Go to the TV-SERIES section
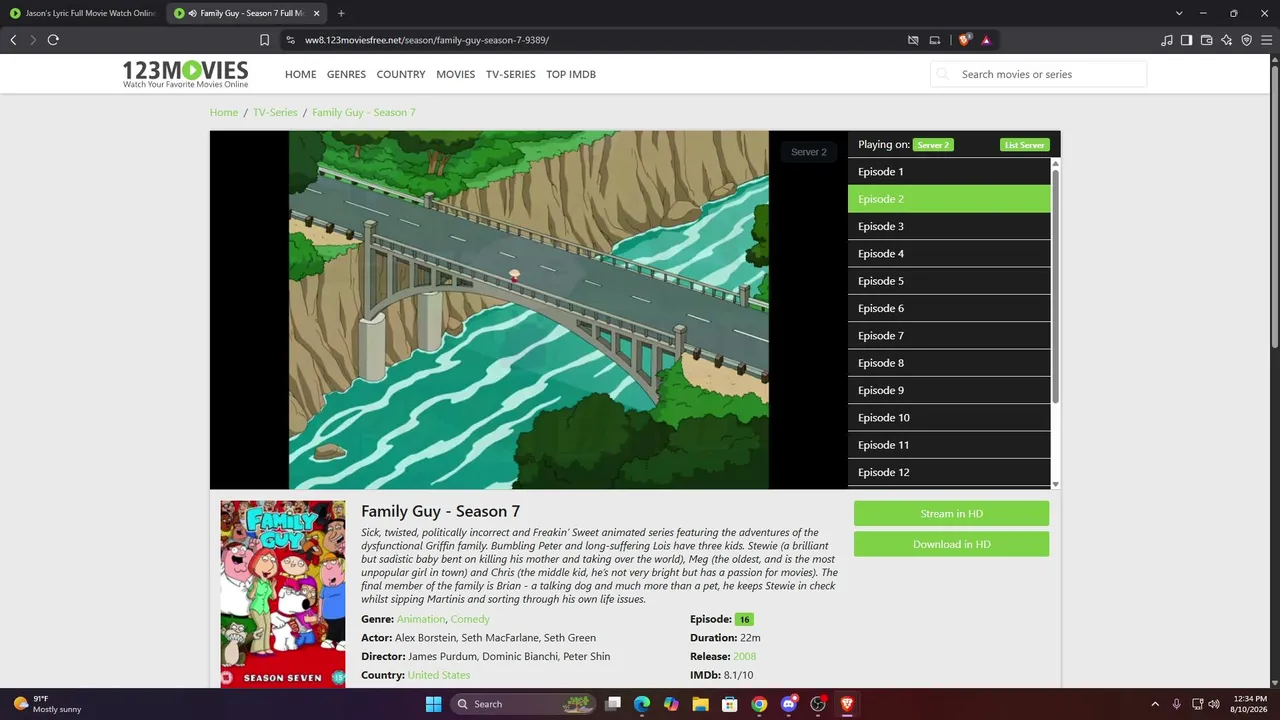The width and height of the screenshot is (1280, 720). click(510, 74)
